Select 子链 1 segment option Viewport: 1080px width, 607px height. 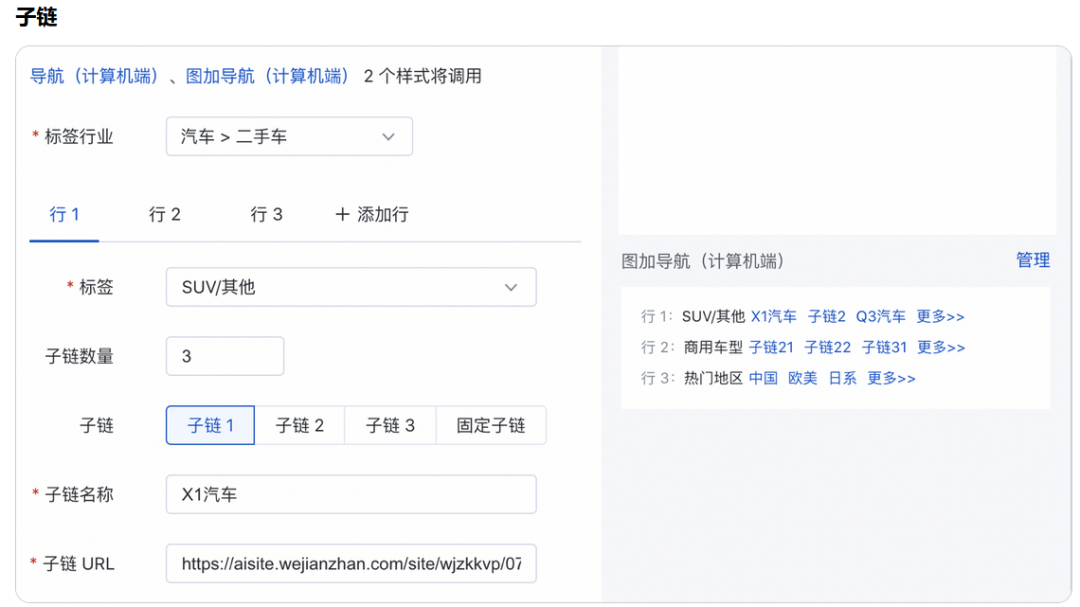click(x=210, y=425)
